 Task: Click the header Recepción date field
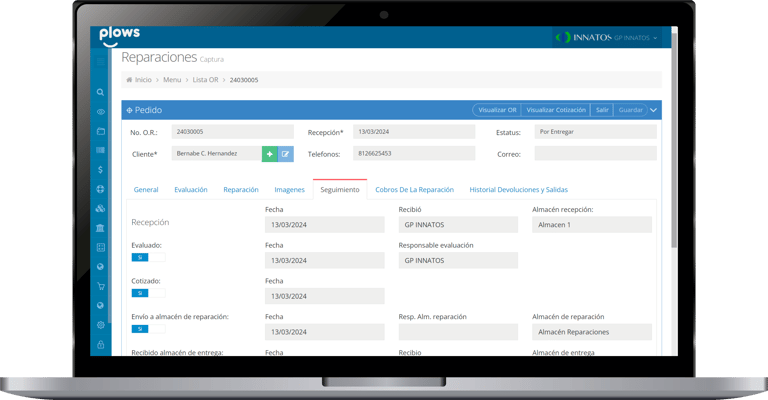[x=414, y=132]
